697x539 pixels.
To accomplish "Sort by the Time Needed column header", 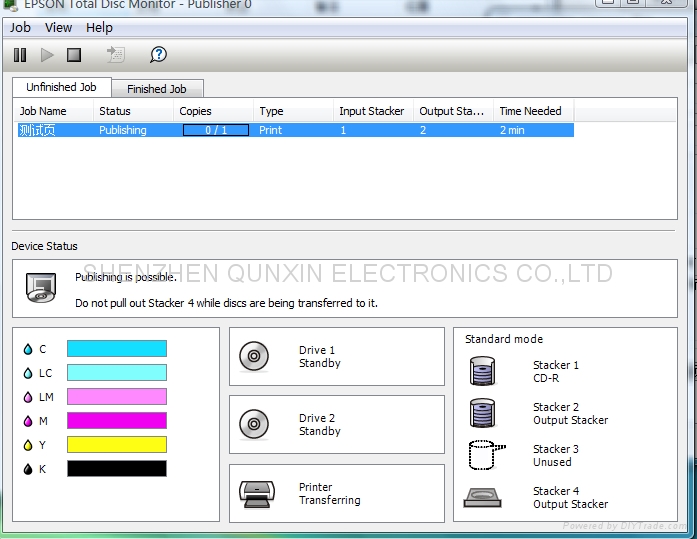I will click(x=533, y=111).
